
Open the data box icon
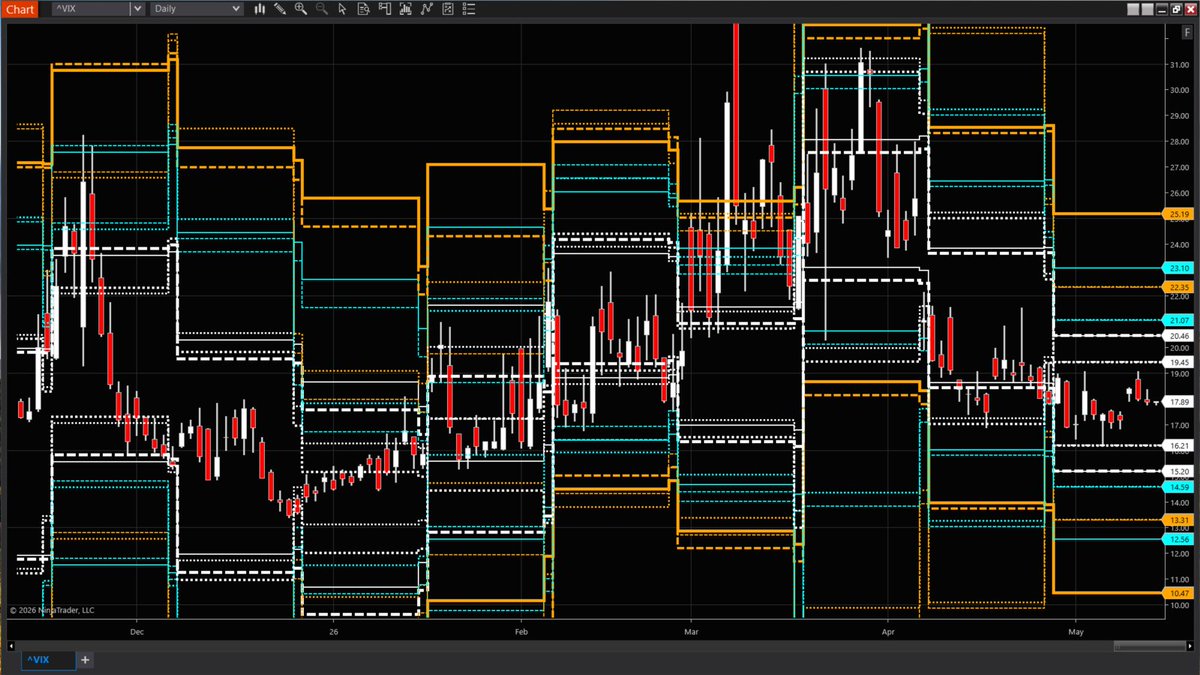tap(363, 8)
